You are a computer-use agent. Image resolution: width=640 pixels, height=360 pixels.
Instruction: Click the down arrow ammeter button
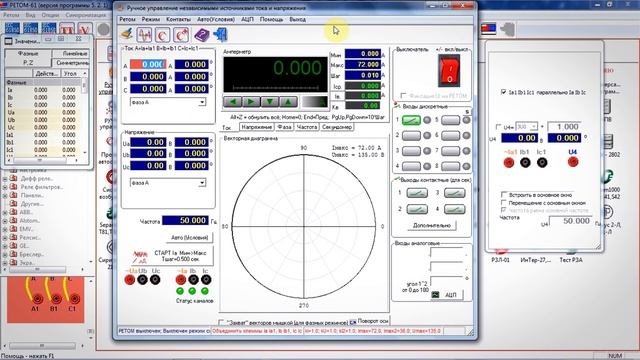click(269, 101)
